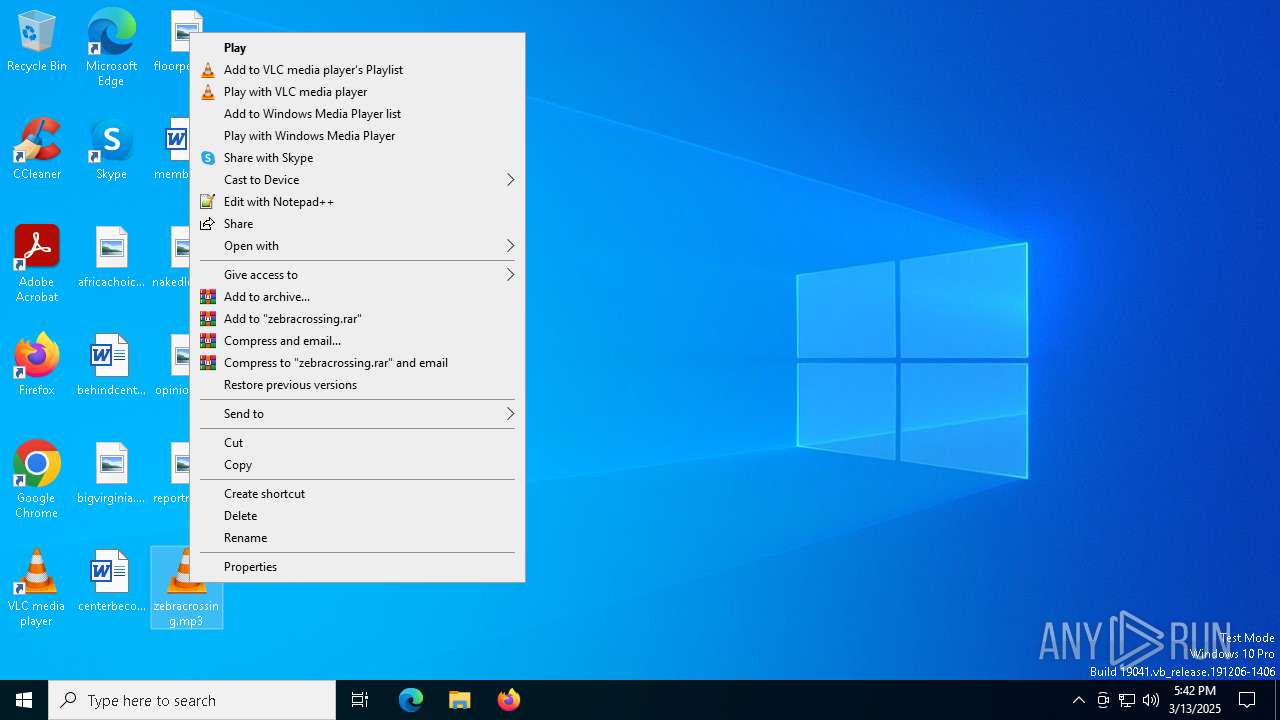
Task: Click the Share arrow icon in context menu
Action: pyautogui.click(x=208, y=224)
